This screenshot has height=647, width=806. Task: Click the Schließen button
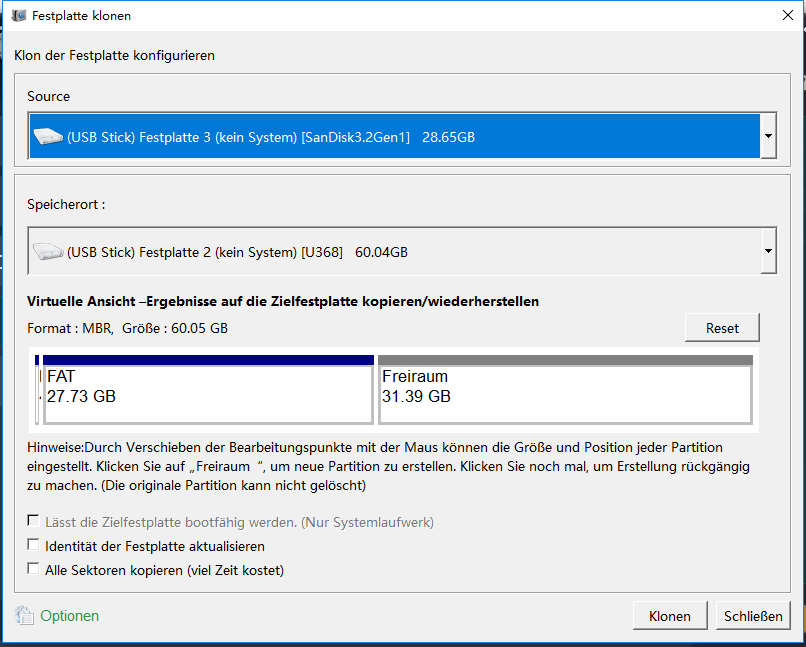pyautogui.click(x=752, y=616)
